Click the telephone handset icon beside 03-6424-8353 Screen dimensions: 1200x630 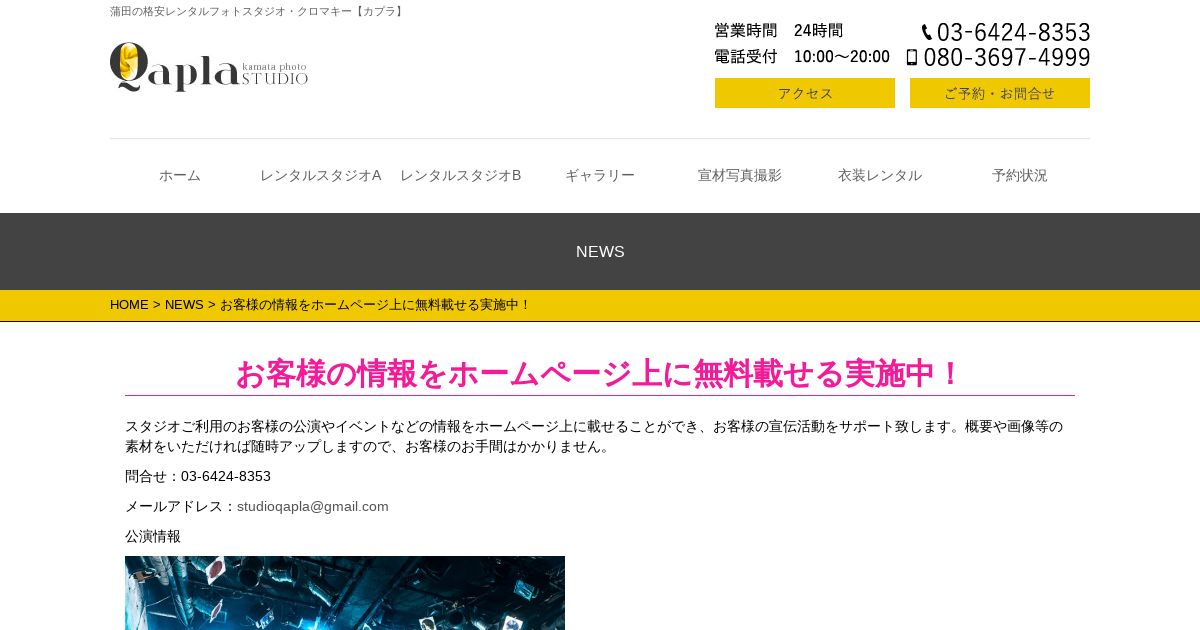coord(927,32)
